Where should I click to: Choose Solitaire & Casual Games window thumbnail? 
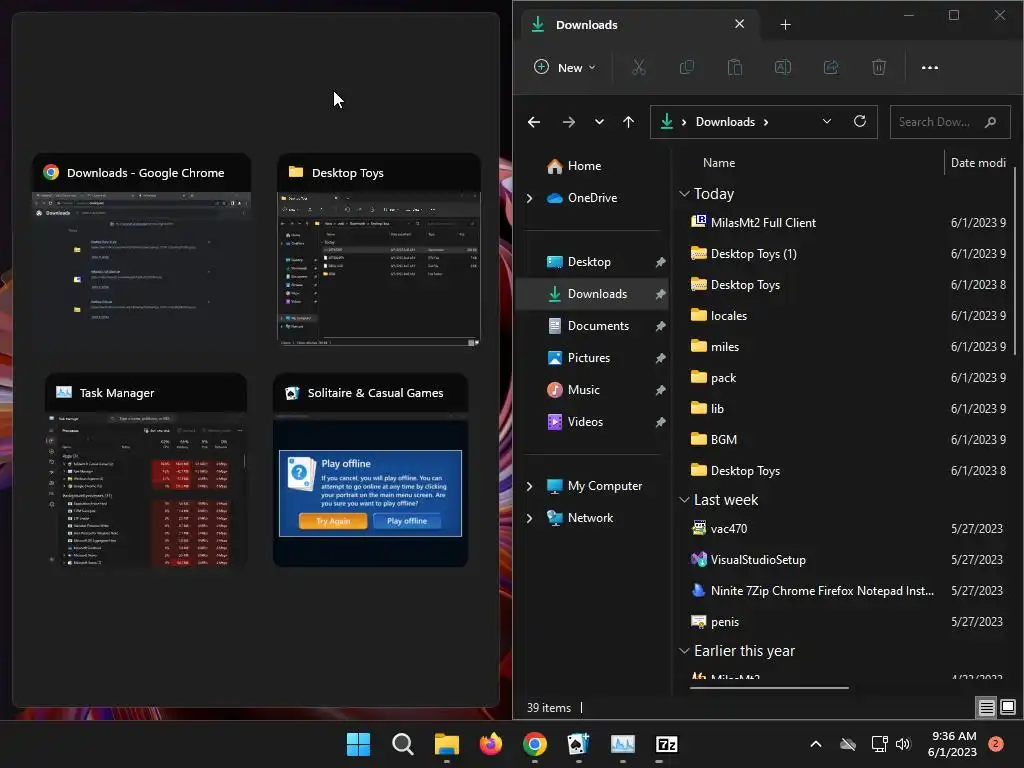(370, 470)
